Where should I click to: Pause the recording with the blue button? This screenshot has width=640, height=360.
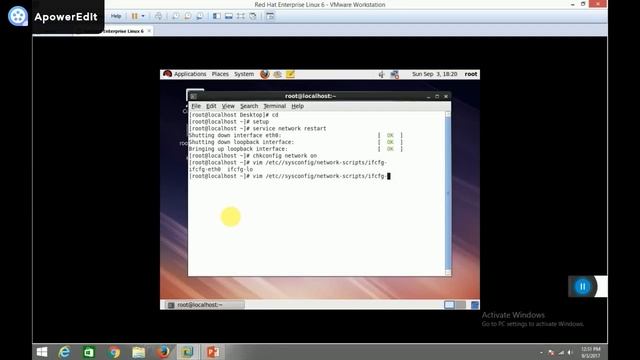coord(582,287)
